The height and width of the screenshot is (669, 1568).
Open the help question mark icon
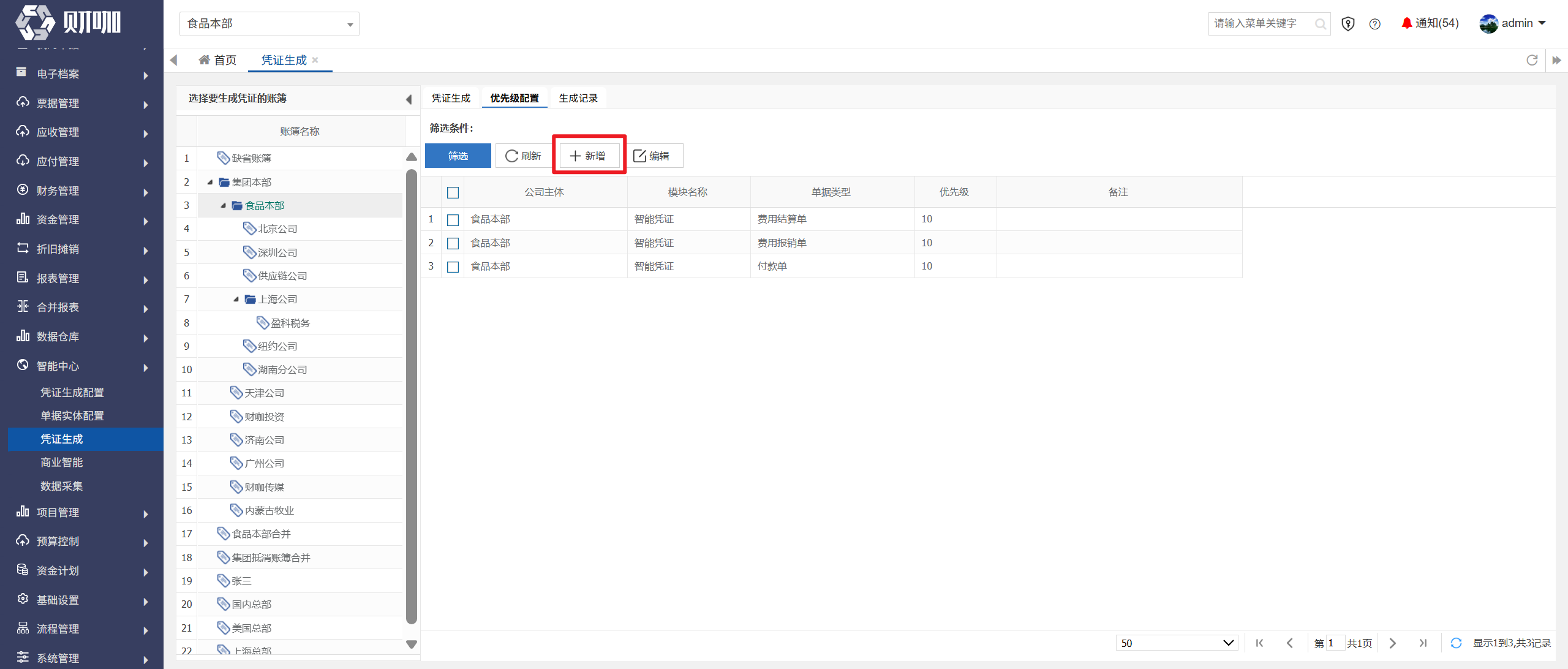click(1375, 24)
